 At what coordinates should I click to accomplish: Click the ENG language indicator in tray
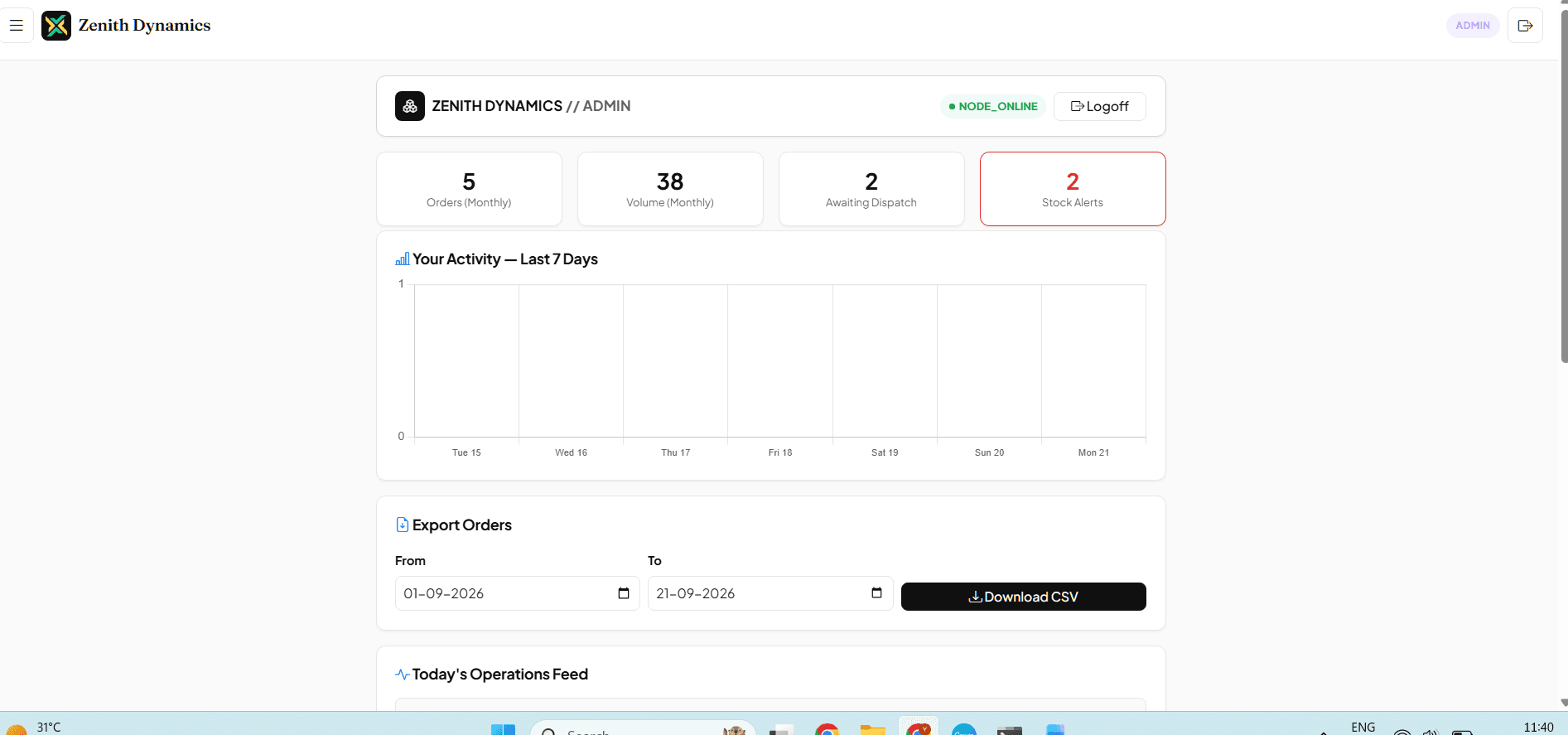(x=1363, y=728)
